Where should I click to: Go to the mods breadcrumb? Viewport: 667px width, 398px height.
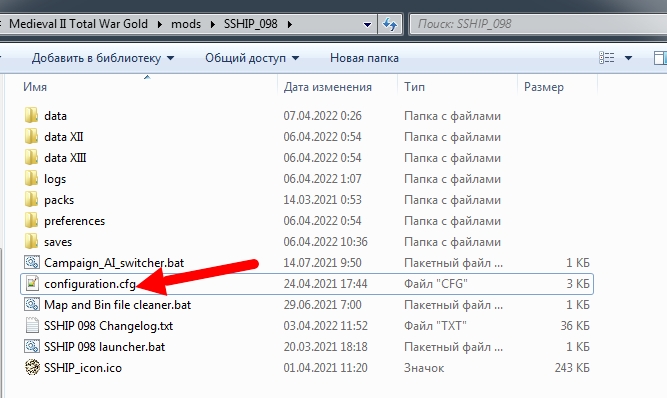(186, 24)
